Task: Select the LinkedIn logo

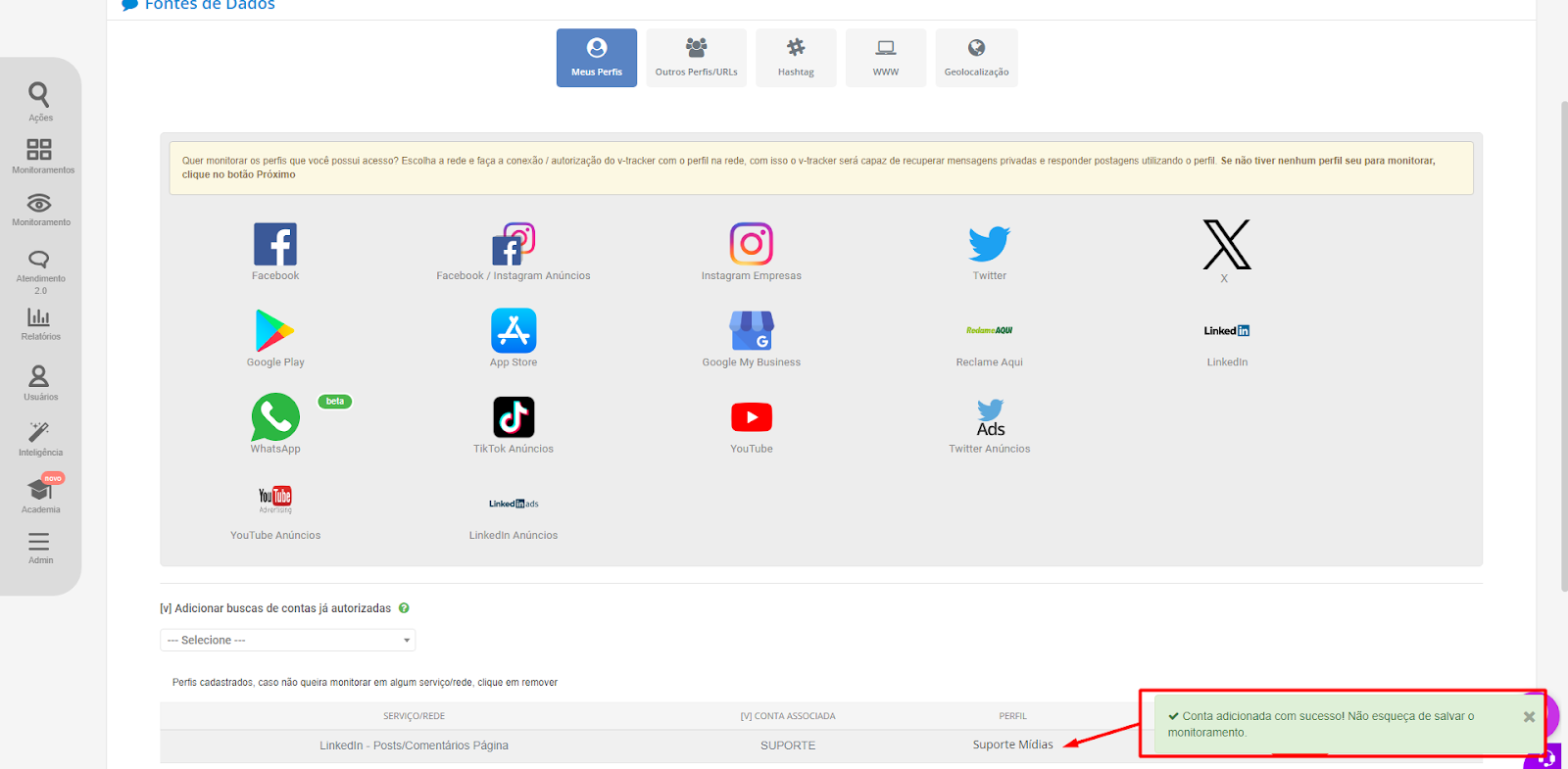Action: pos(1227,330)
